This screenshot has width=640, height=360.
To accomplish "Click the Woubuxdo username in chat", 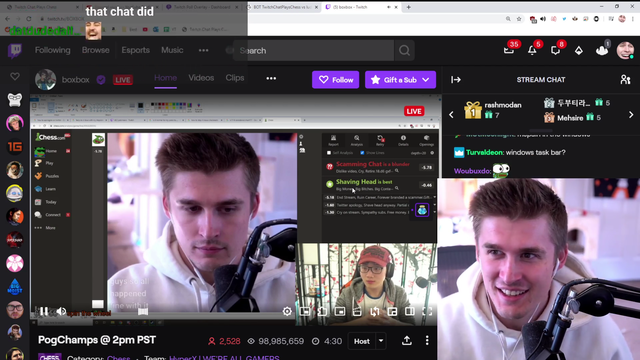I will (472, 171).
